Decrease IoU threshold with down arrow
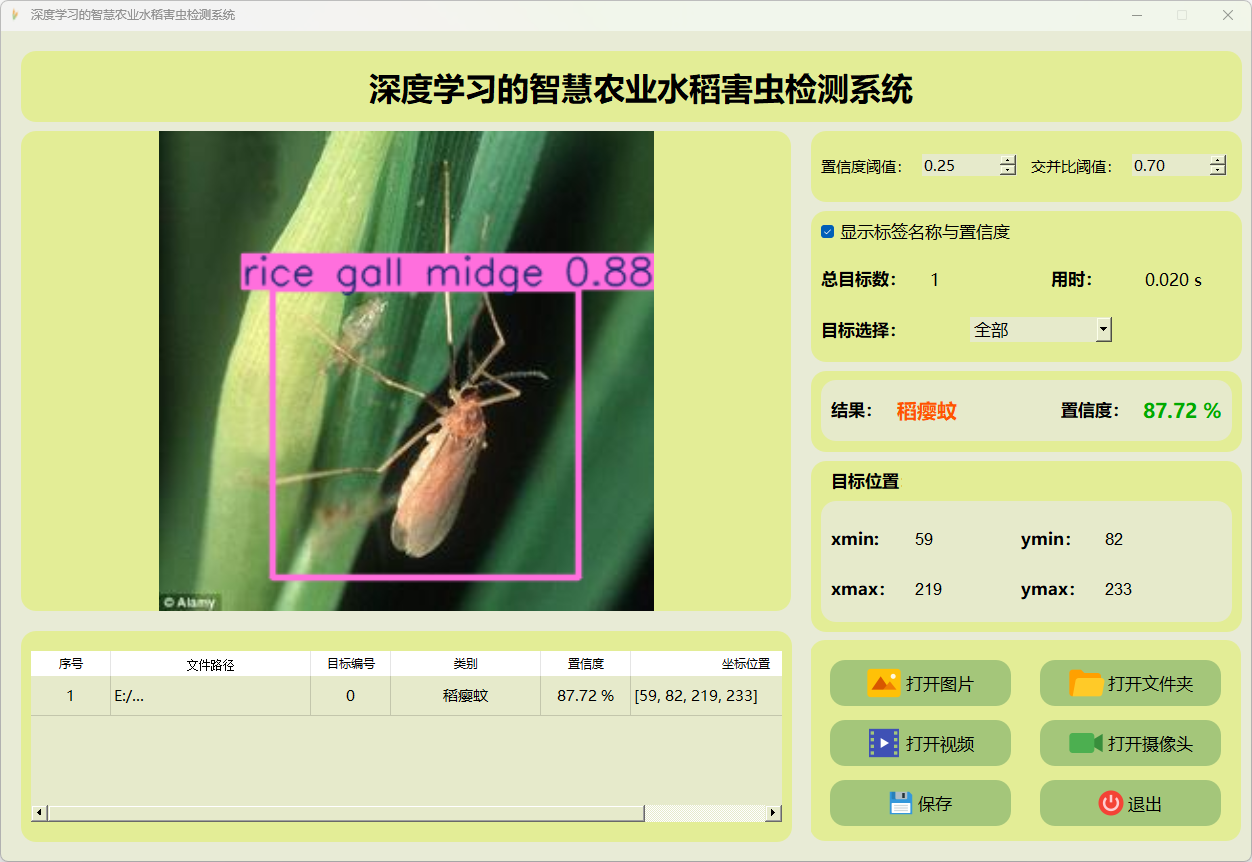Image resolution: width=1252 pixels, height=862 pixels. [1217, 171]
